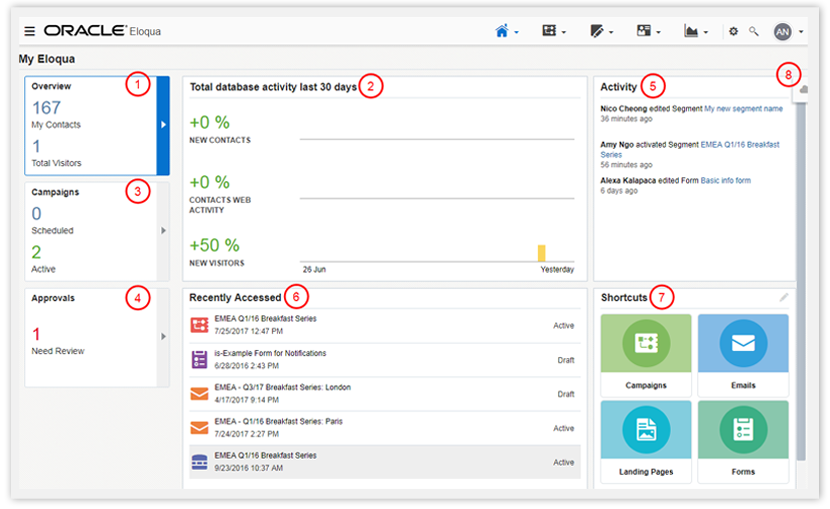Click form icon for is-Example Form row
The width and height of the screenshot is (830, 509).
tap(200, 359)
